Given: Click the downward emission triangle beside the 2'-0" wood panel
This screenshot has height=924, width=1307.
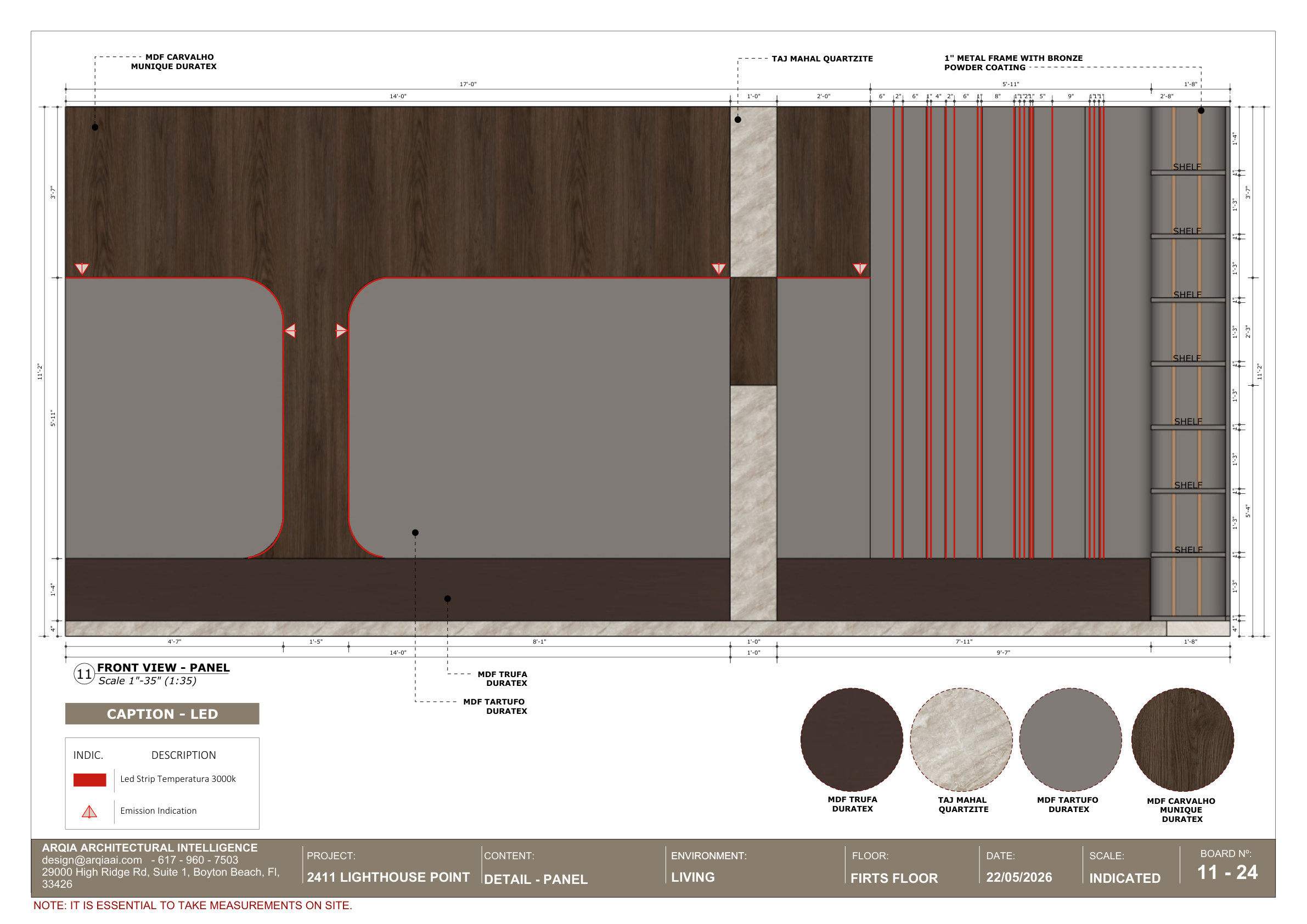Looking at the screenshot, I should coord(860,269).
